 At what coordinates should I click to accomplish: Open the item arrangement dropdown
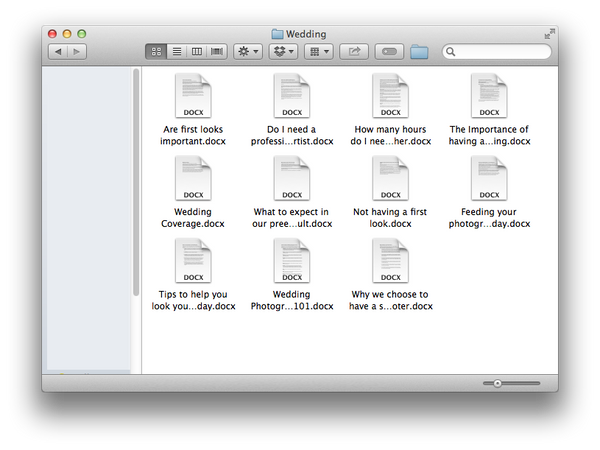(x=319, y=51)
